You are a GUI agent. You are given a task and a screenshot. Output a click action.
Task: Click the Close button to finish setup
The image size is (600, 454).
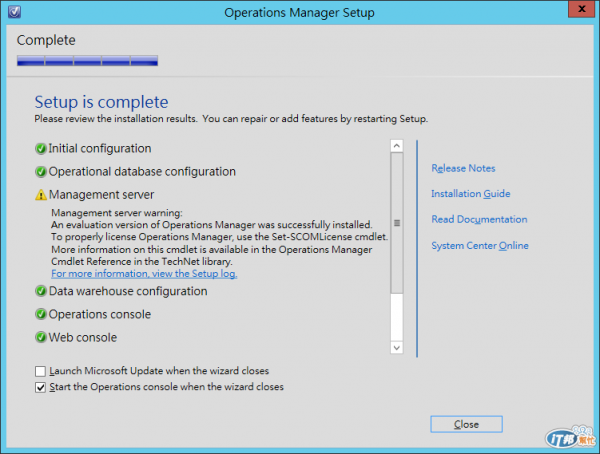[x=466, y=424]
